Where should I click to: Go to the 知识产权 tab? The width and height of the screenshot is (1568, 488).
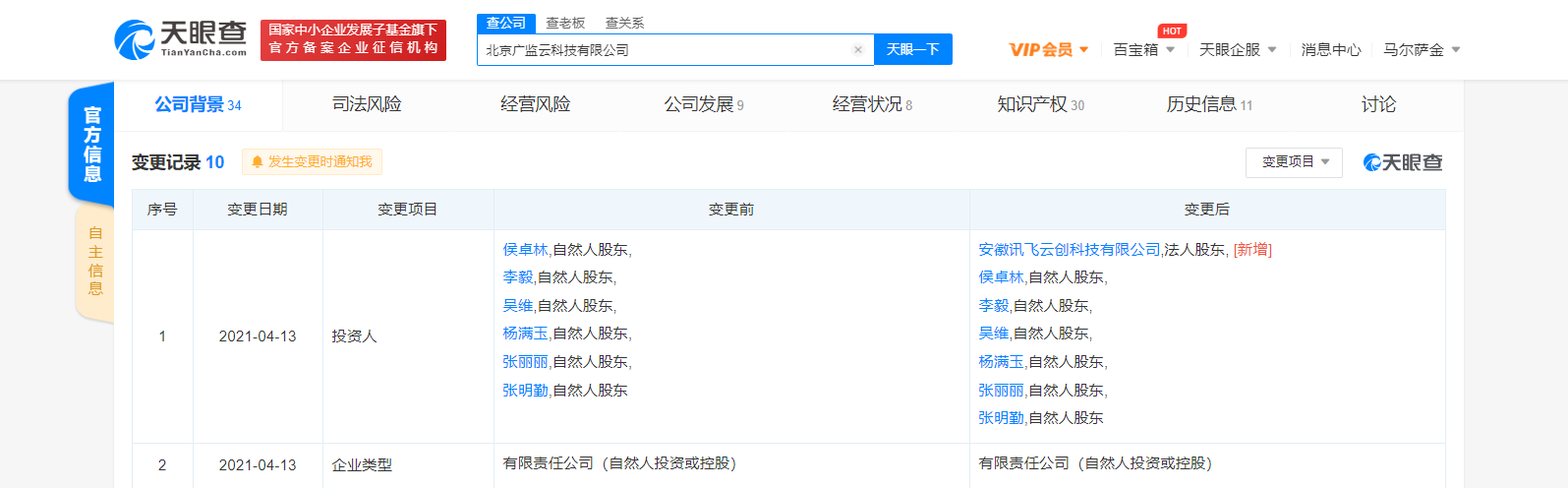tap(1040, 104)
